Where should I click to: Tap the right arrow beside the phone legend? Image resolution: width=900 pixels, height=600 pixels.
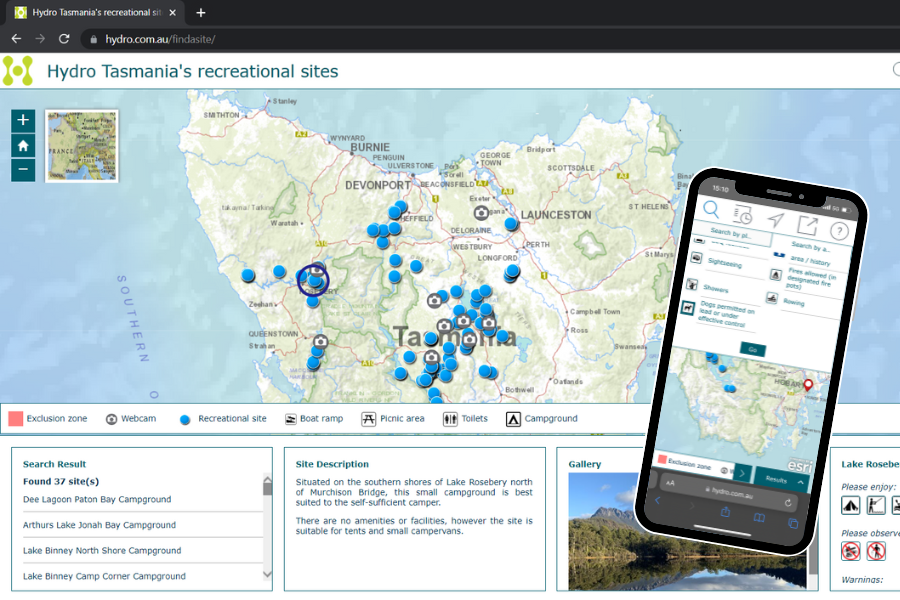(x=742, y=474)
